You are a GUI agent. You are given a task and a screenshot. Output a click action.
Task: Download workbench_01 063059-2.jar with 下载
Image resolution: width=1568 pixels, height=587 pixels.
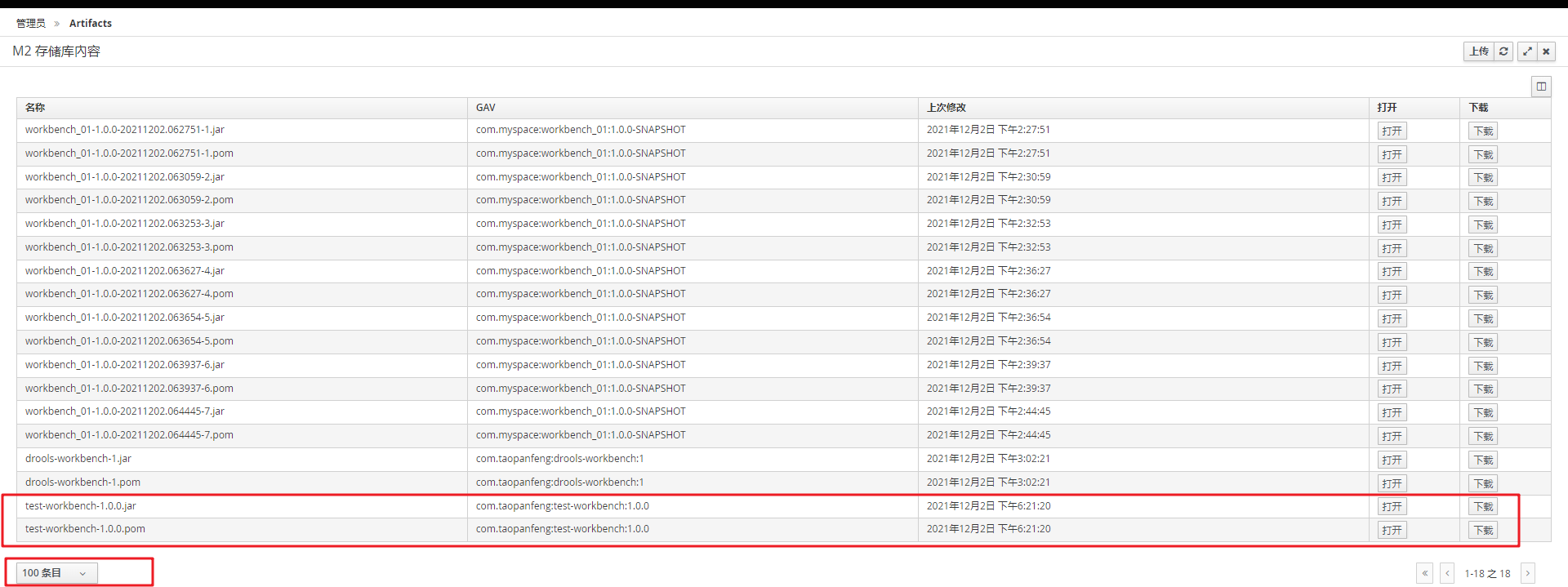[x=1483, y=178]
